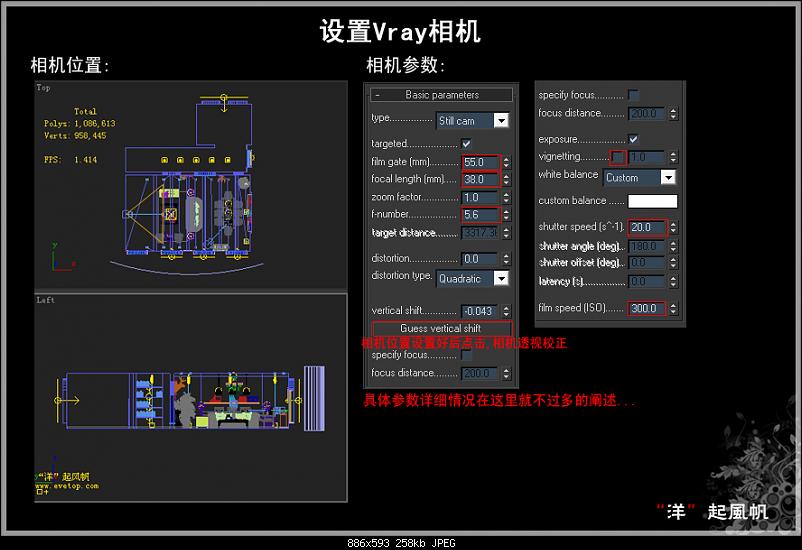Adjust the vignetting spinner arrows

pyautogui.click(x=673, y=157)
